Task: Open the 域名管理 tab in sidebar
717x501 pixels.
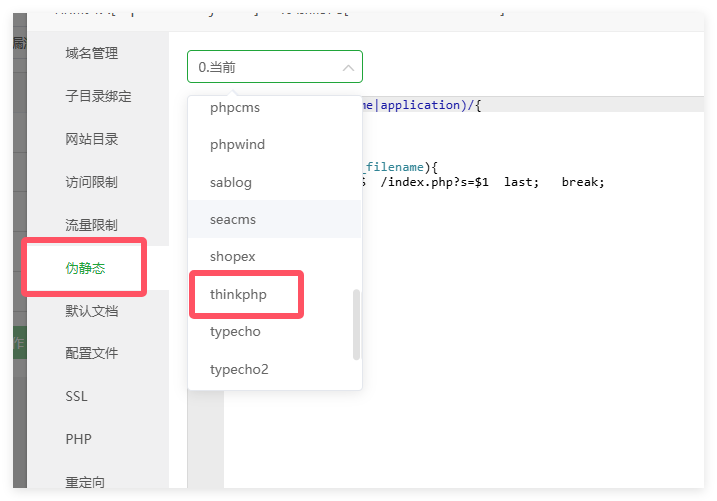Action: pyautogui.click(x=91, y=53)
